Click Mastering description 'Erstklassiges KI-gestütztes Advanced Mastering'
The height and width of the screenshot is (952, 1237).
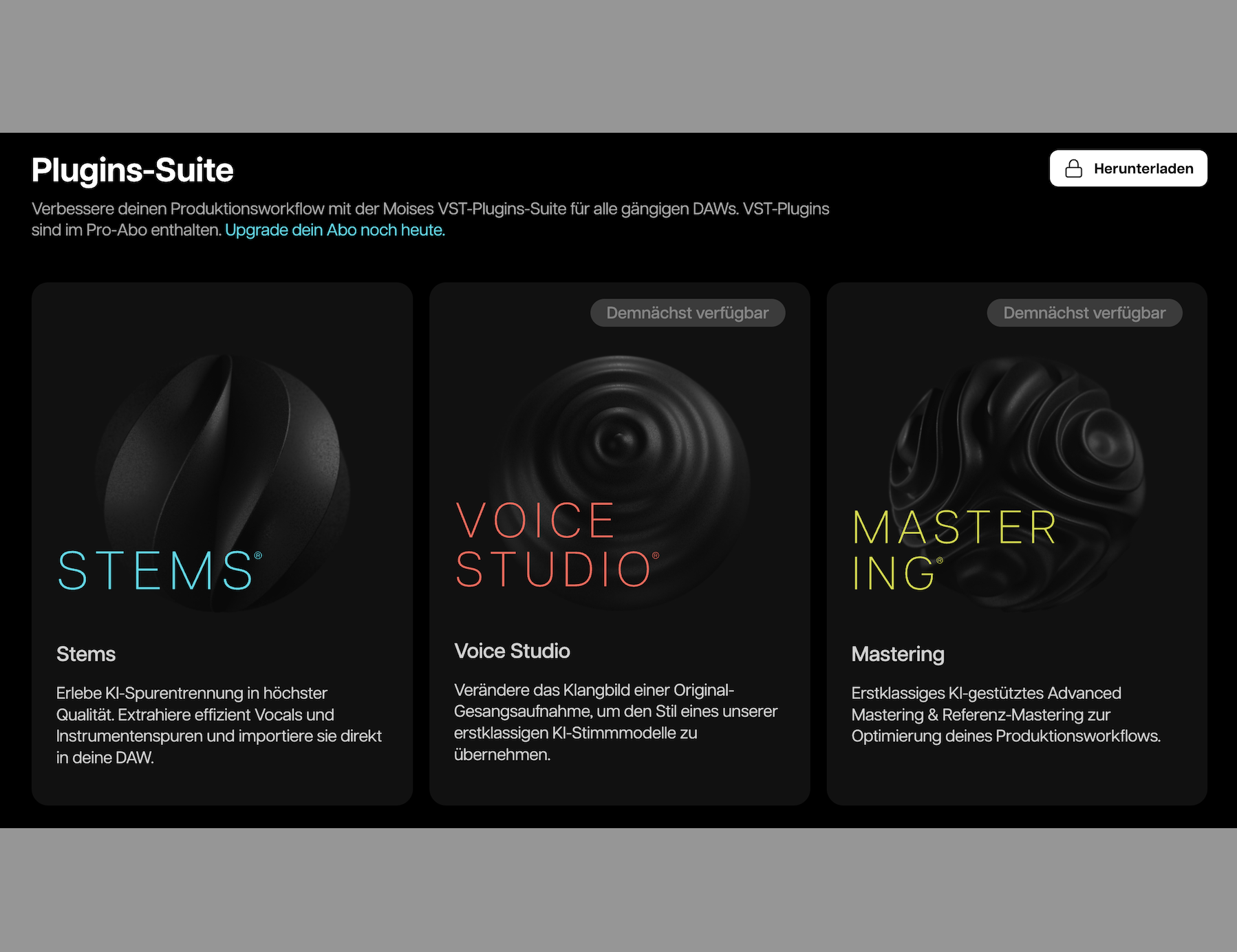987,704
